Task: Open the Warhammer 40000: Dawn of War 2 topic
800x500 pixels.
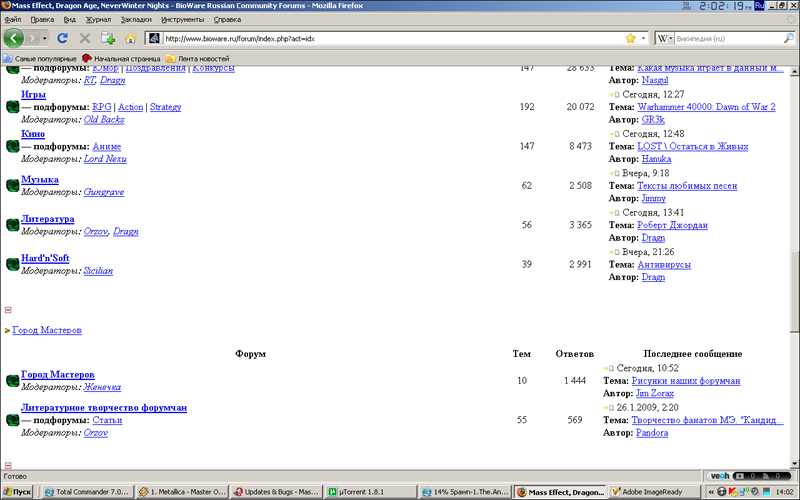Action: click(x=706, y=107)
